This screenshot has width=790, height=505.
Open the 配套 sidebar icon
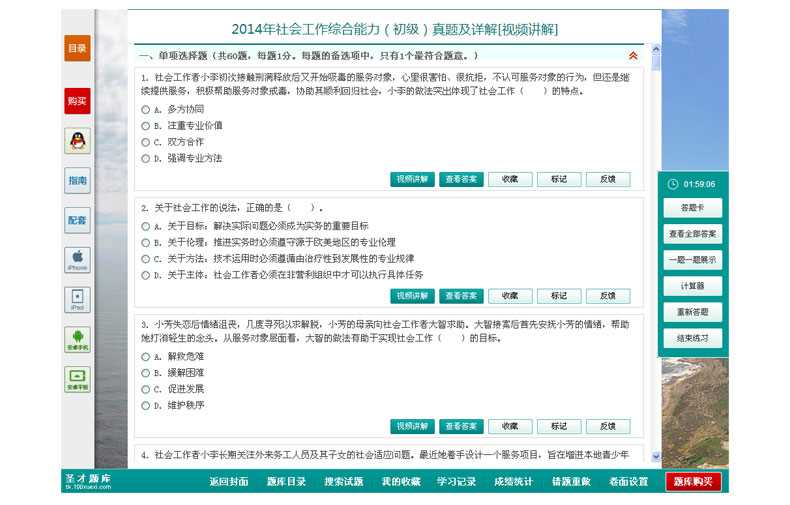tap(77, 220)
